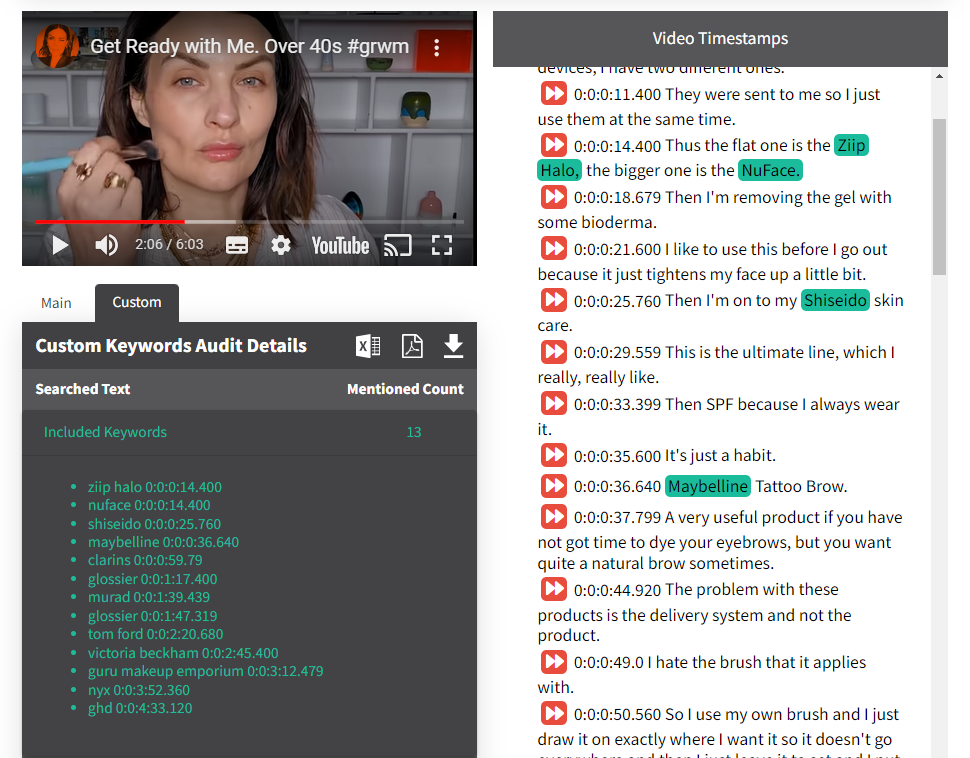The image size is (970, 758).
Task: Toggle subtitles on the video player
Action: tap(237, 245)
